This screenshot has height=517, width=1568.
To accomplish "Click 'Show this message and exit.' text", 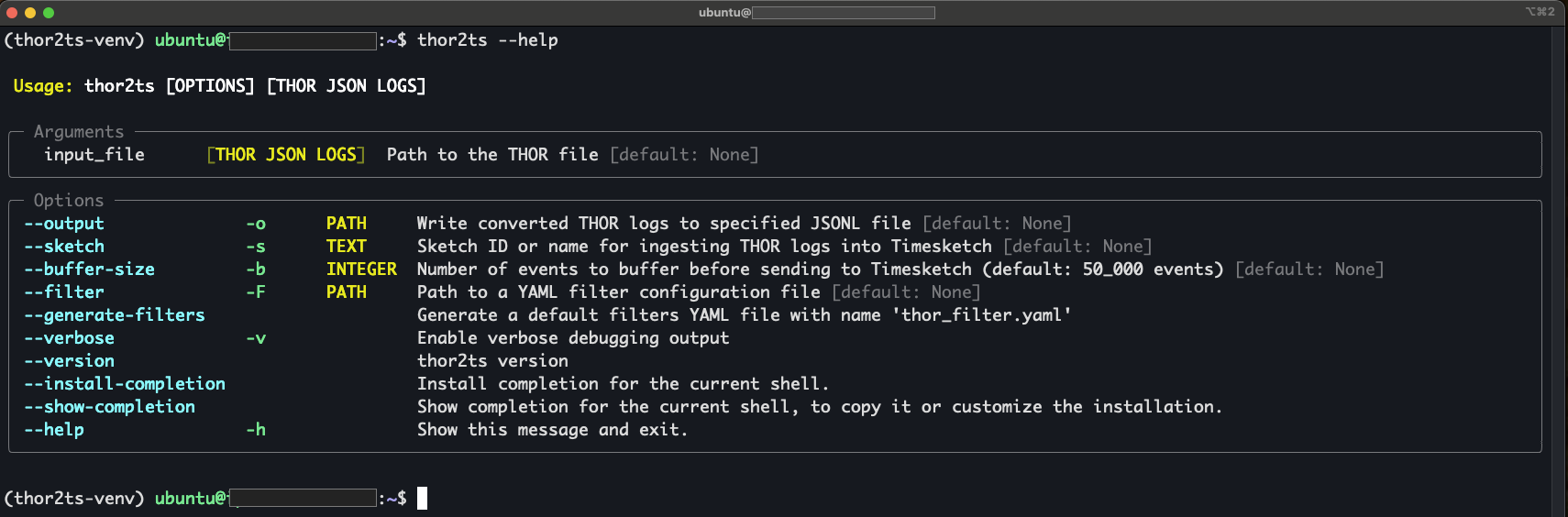I will coord(553,430).
